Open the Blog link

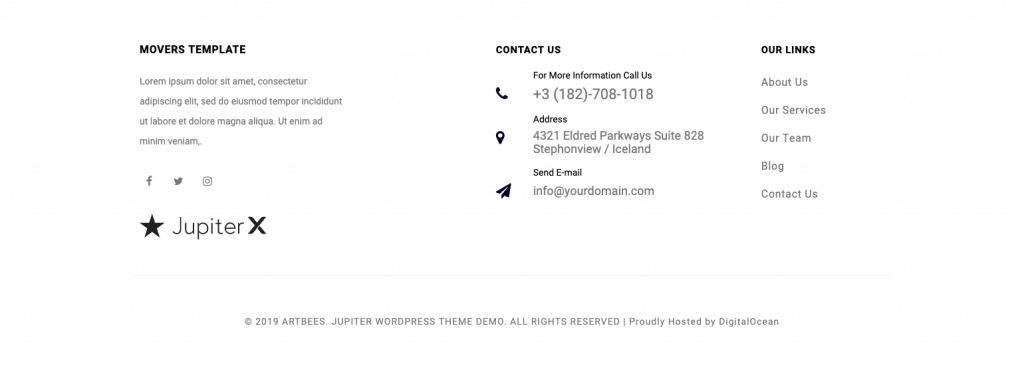point(772,166)
